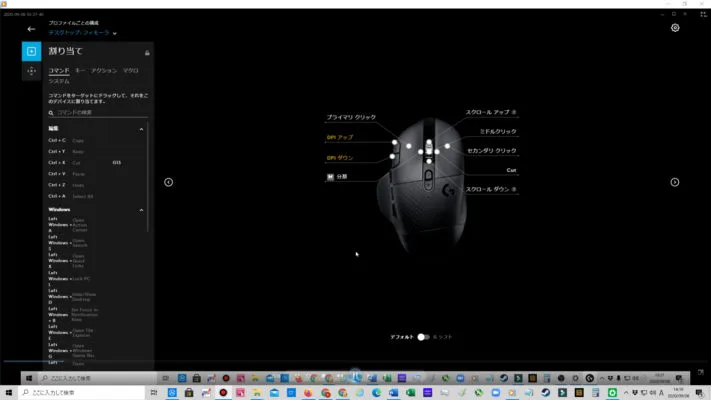
Task: Open Windows Start menu in the lower taskbar
Action: (9, 393)
